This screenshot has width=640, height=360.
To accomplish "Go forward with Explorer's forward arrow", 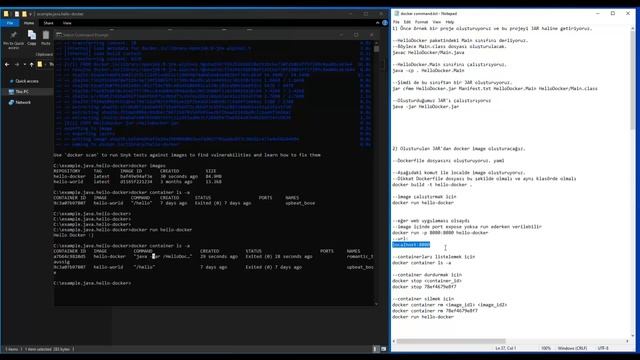I will click(17, 64).
